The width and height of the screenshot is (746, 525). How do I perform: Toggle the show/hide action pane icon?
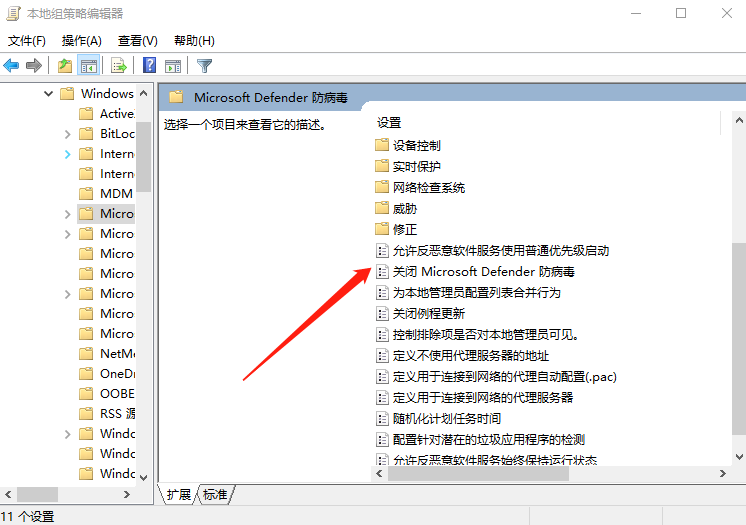[173, 66]
